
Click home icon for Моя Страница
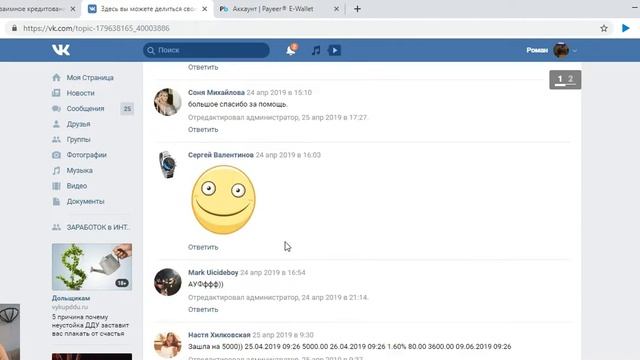pyautogui.click(x=56, y=78)
